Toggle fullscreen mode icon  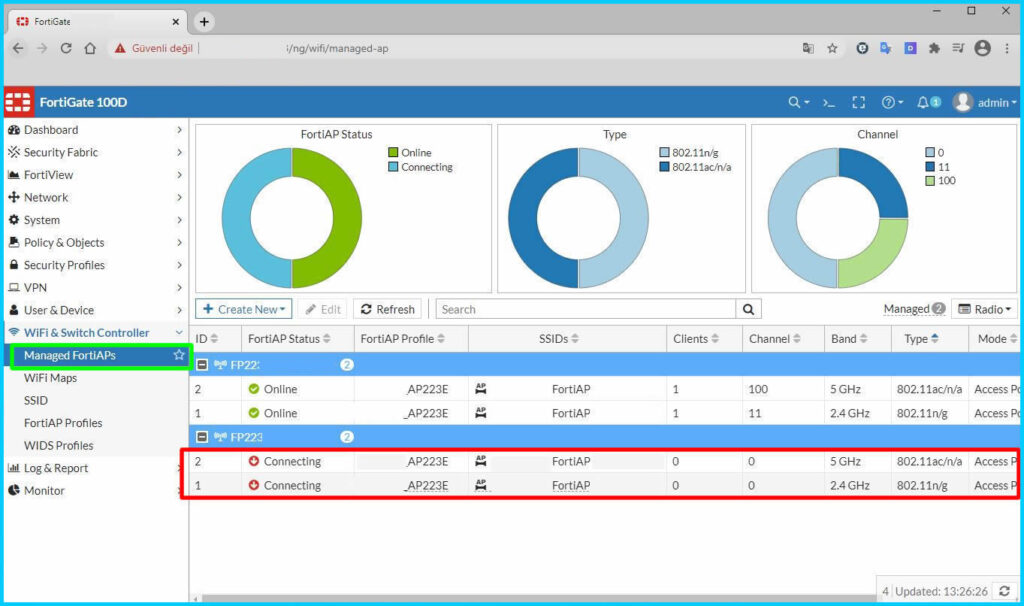858,103
